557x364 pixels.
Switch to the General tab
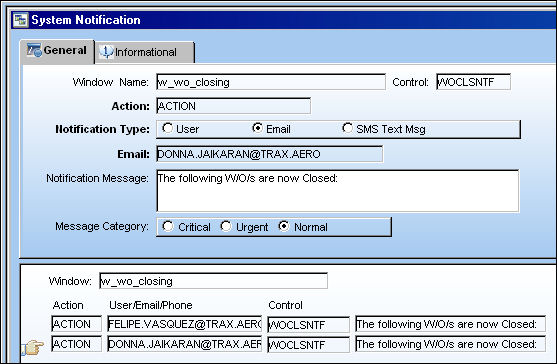(x=57, y=51)
